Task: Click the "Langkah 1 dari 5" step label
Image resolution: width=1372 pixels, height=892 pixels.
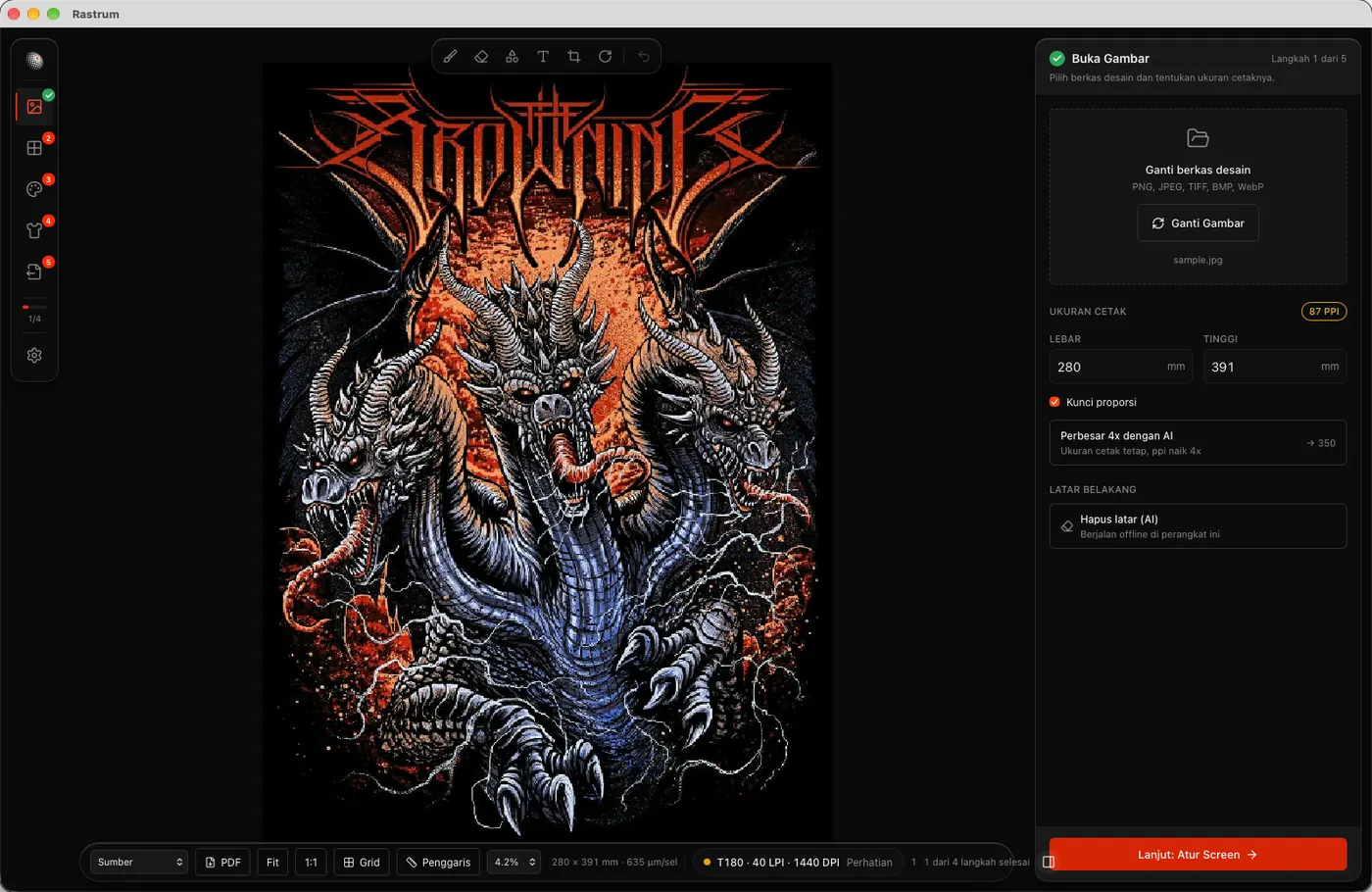Action: [1308, 59]
